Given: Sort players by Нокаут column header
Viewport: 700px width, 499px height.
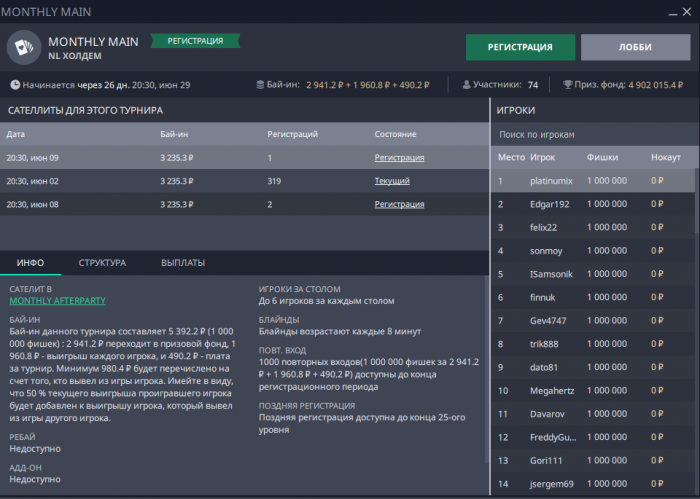Looking at the screenshot, I should [x=665, y=158].
